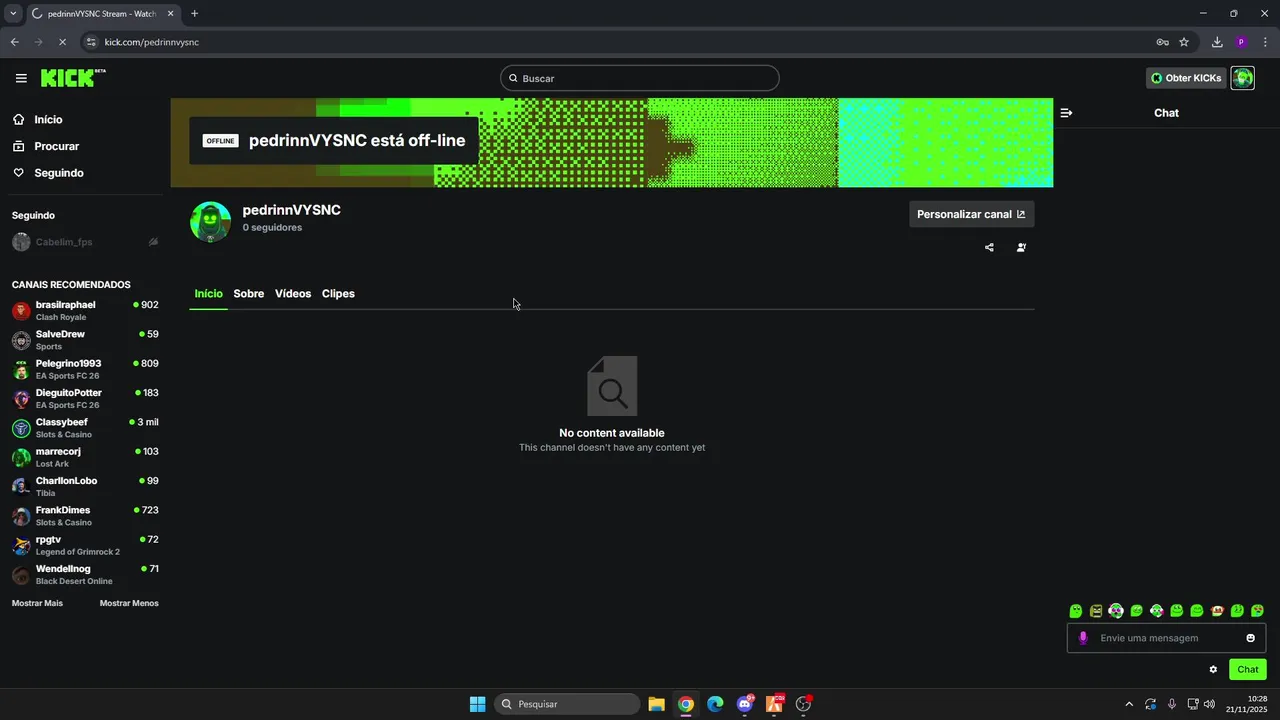
Task: Click the share channel icon
Action: click(x=989, y=247)
